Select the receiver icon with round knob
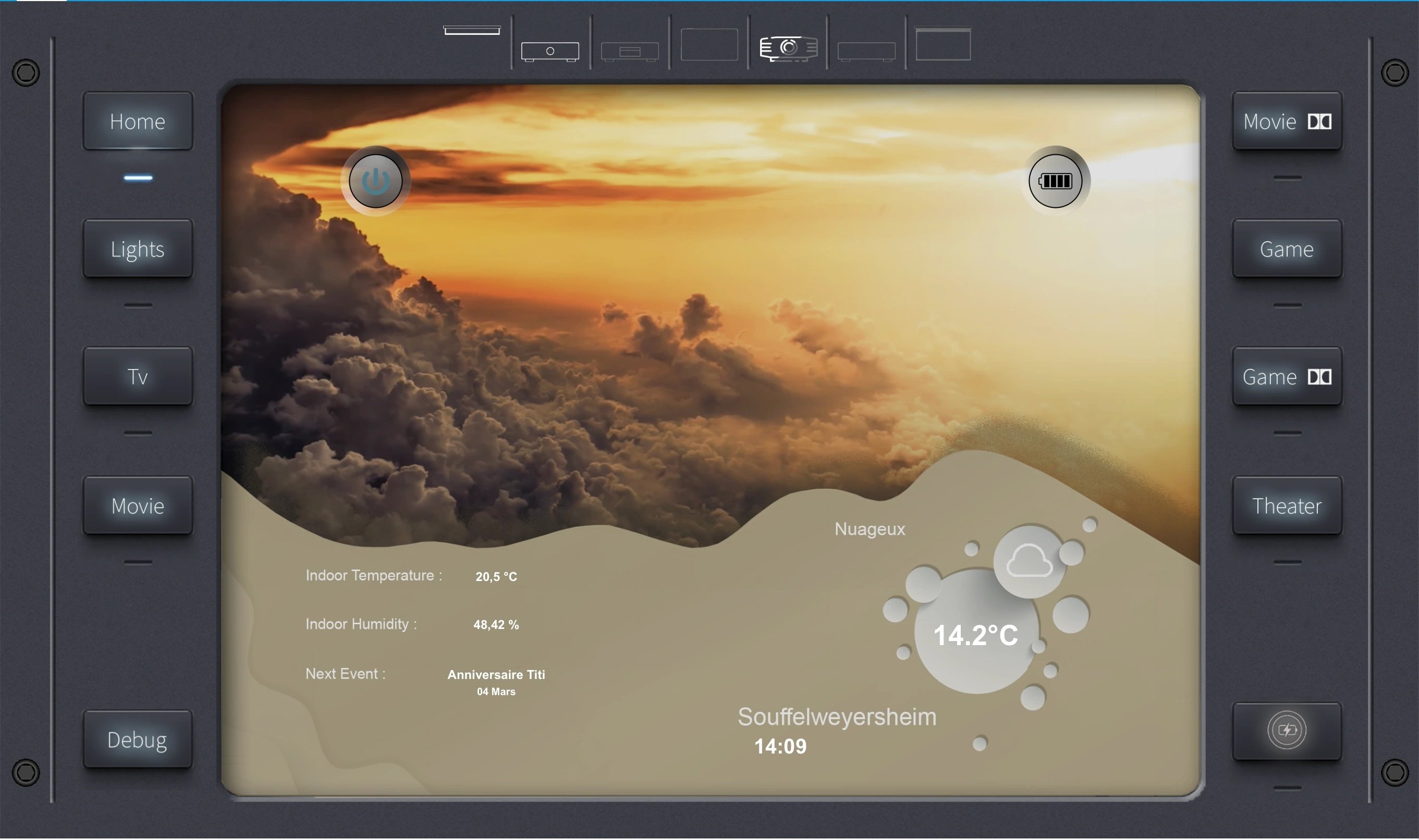The image size is (1419, 840). click(x=550, y=52)
